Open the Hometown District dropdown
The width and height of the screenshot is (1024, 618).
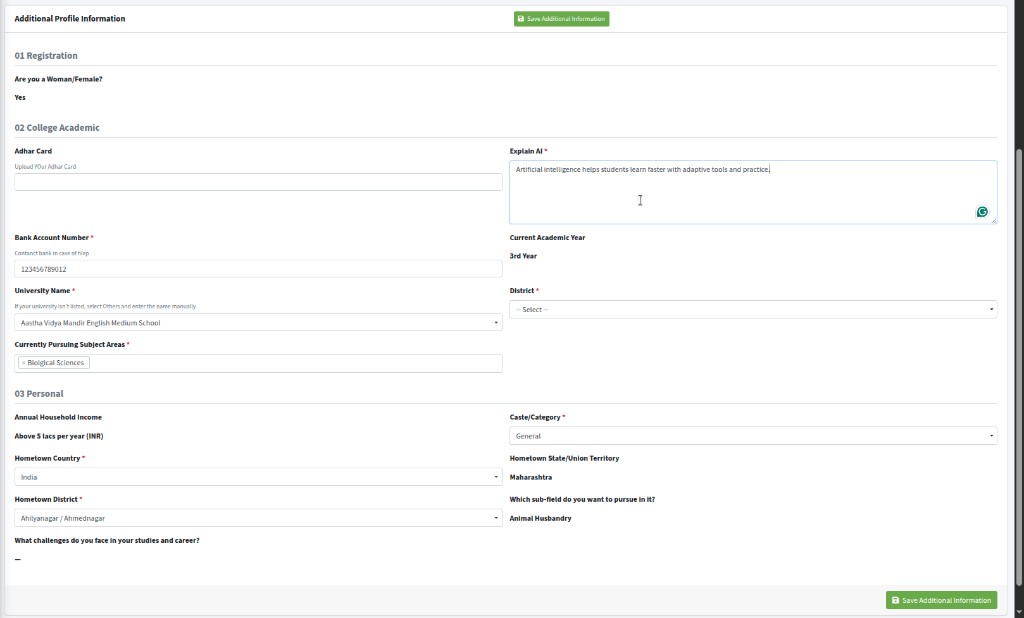(258, 518)
